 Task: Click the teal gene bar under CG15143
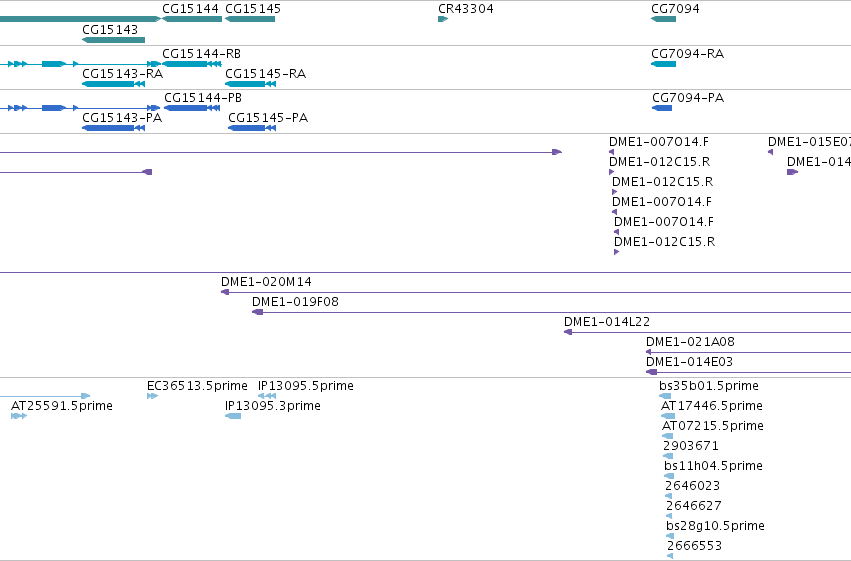(x=113, y=40)
